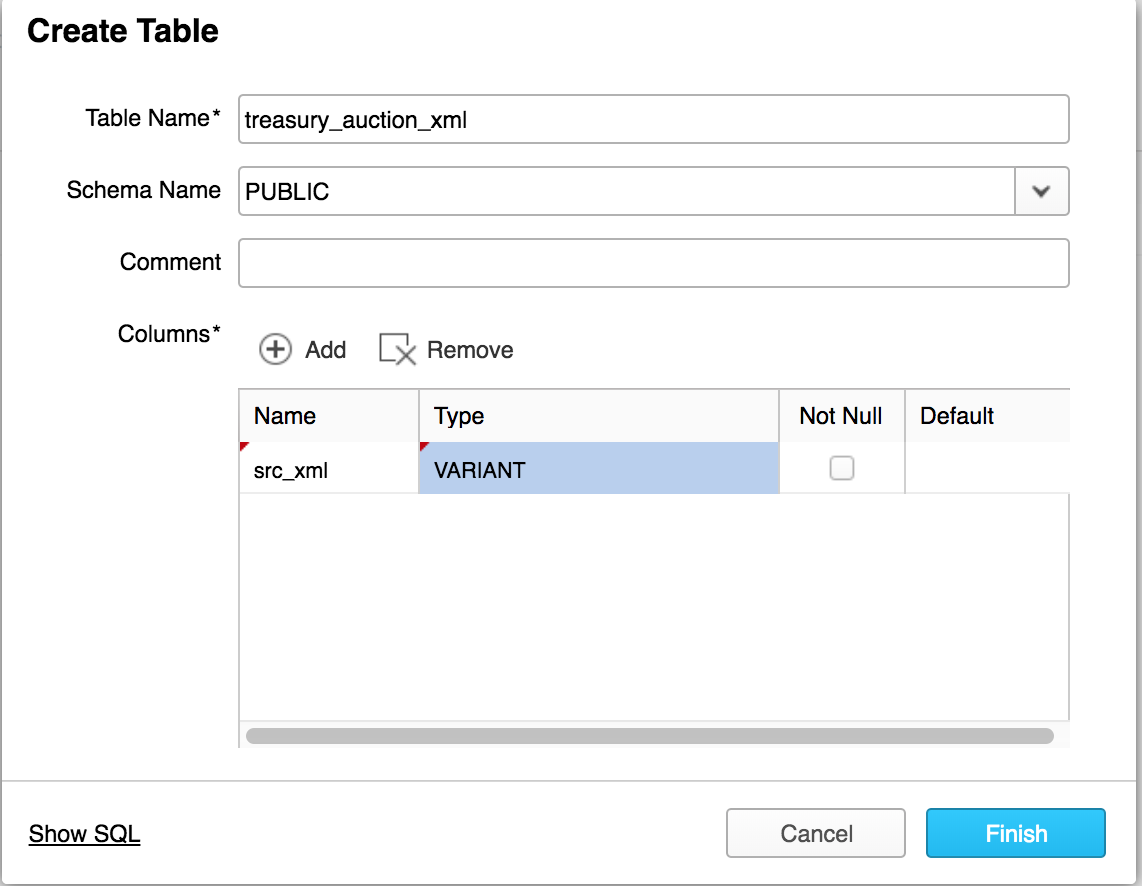The width and height of the screenshot is (1142, 886).
Task: Click the Remove label text
Action: click(469, 350)
